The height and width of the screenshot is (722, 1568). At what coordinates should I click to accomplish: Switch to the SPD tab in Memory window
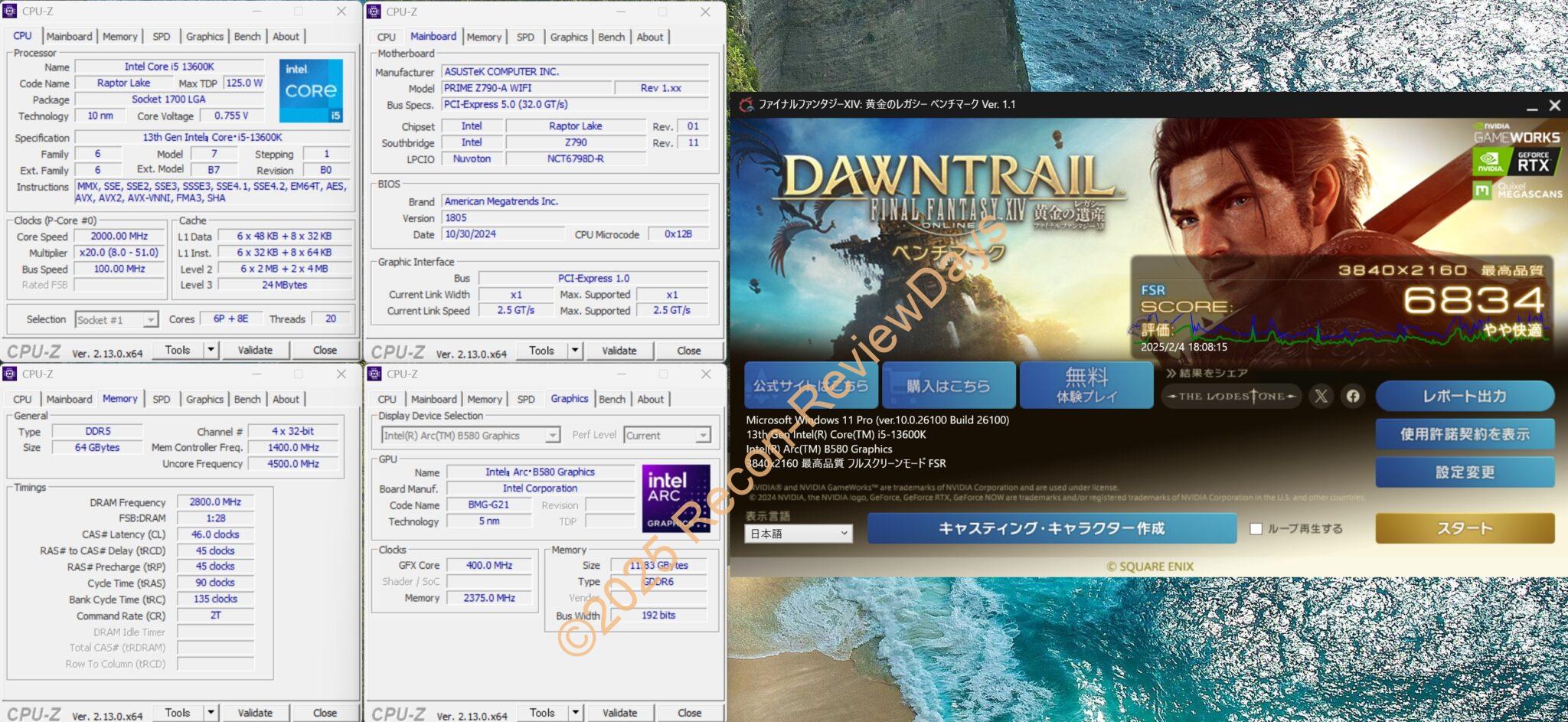point(161,399)
